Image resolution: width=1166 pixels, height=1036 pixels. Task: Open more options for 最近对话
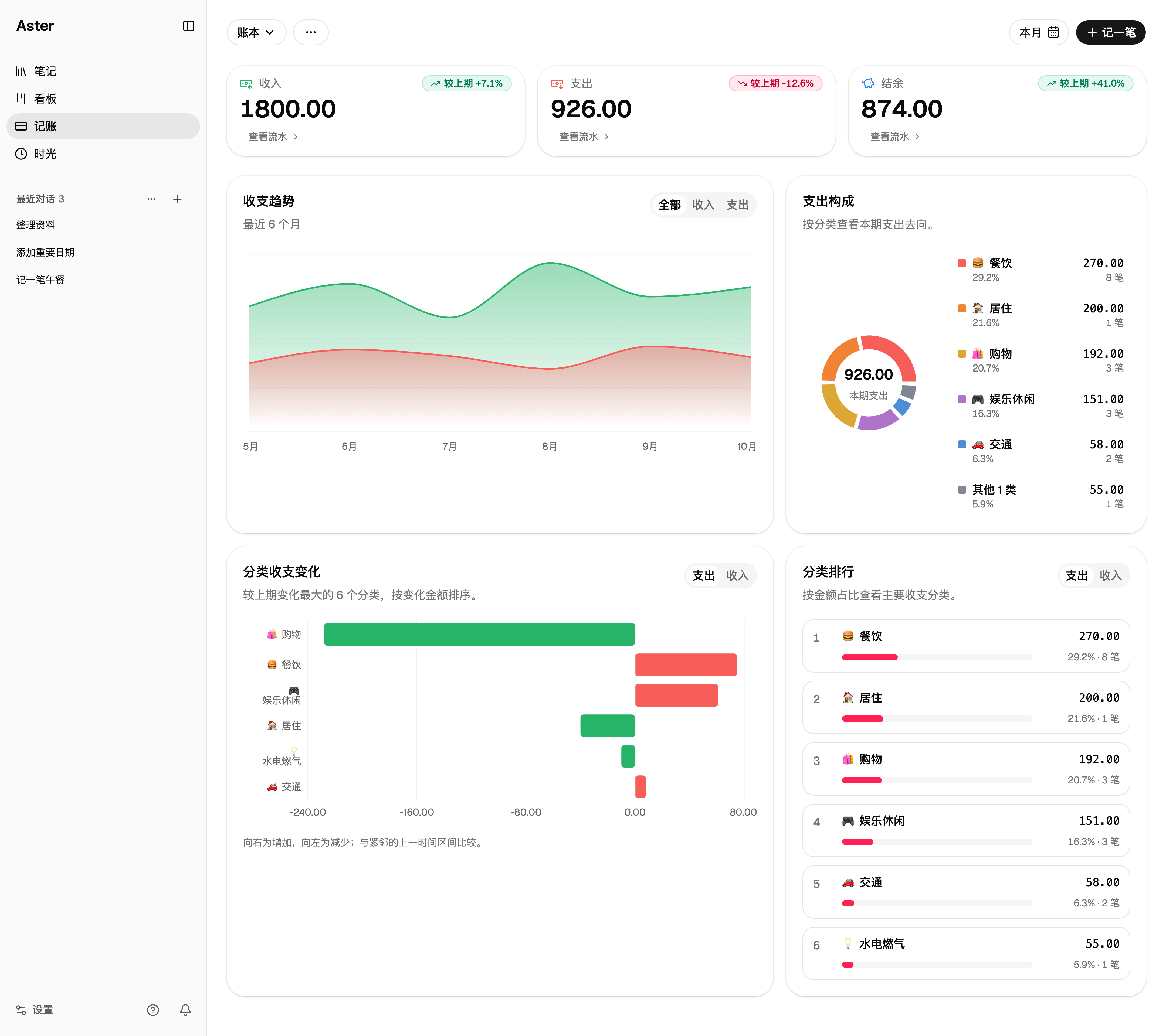[151, 199]
